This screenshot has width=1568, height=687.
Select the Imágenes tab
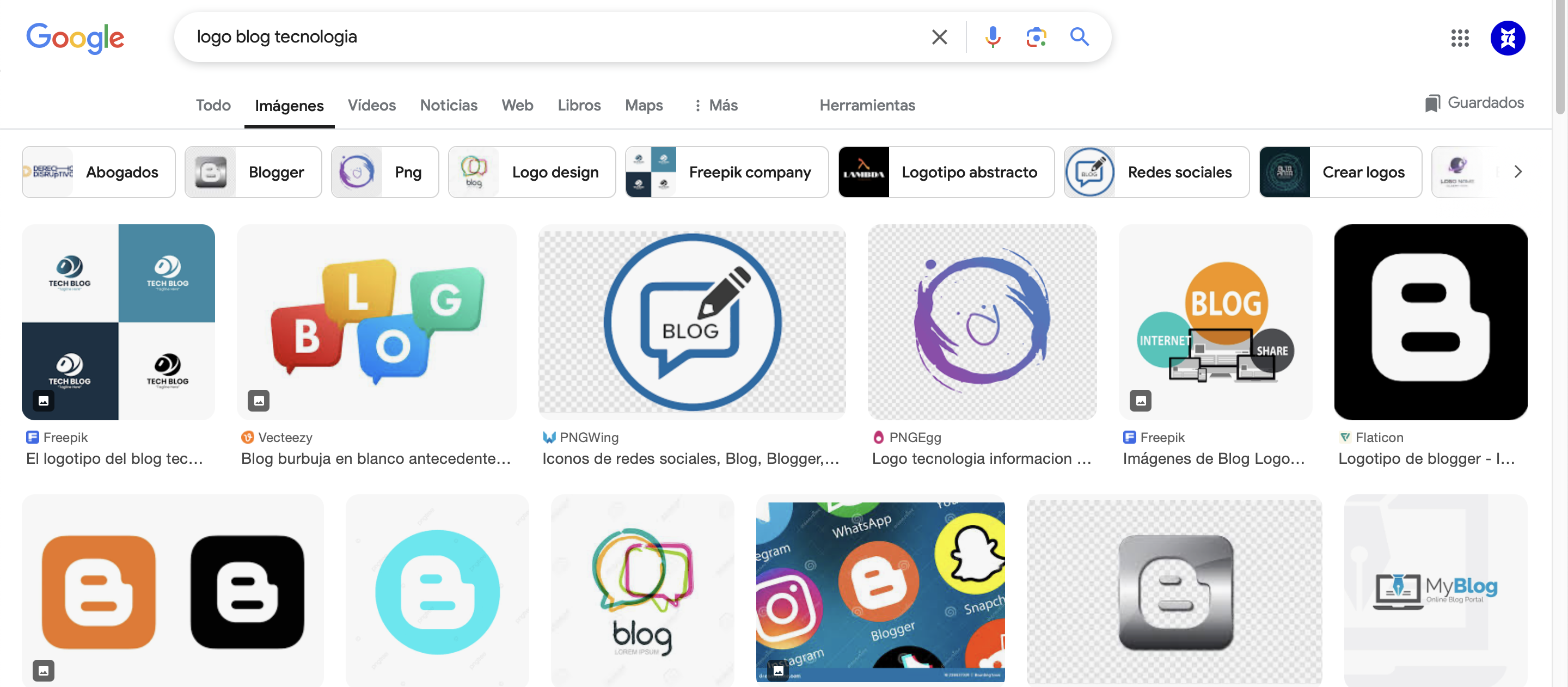(289, 106)
